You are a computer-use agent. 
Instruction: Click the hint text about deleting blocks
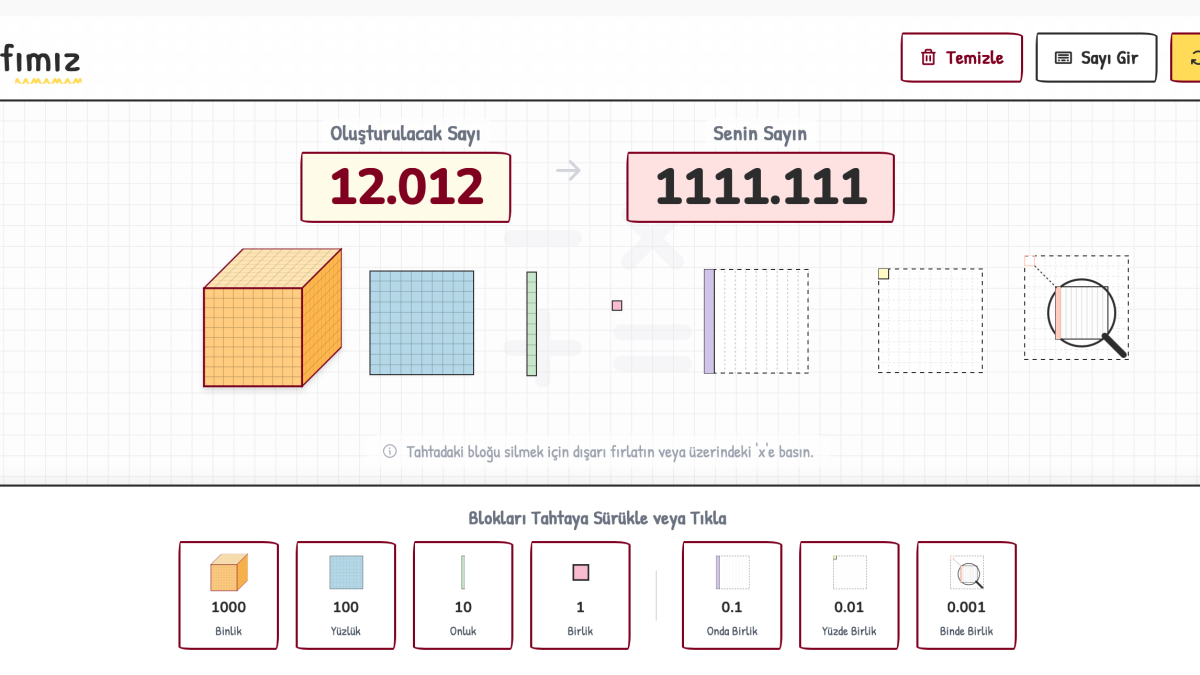(x=609, y=451)
